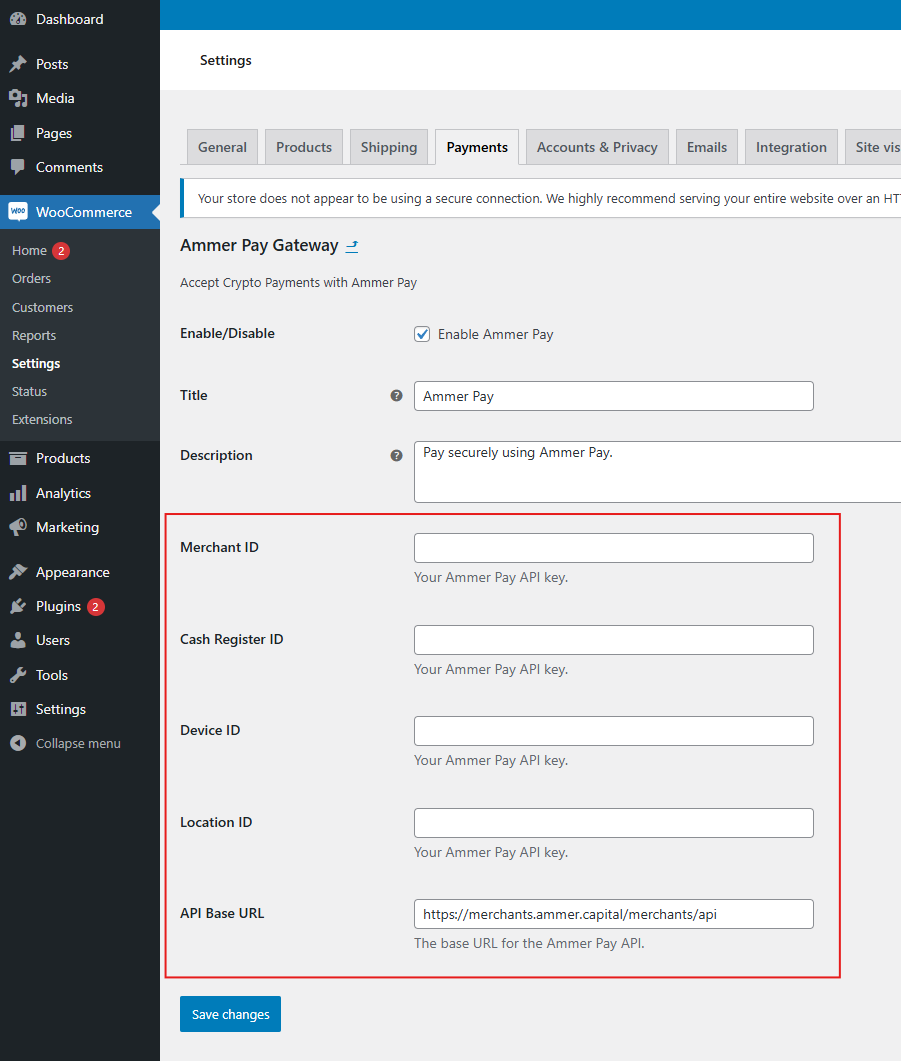Select the Payments tab
This screenshot has height=1061, width=901.
477,147
